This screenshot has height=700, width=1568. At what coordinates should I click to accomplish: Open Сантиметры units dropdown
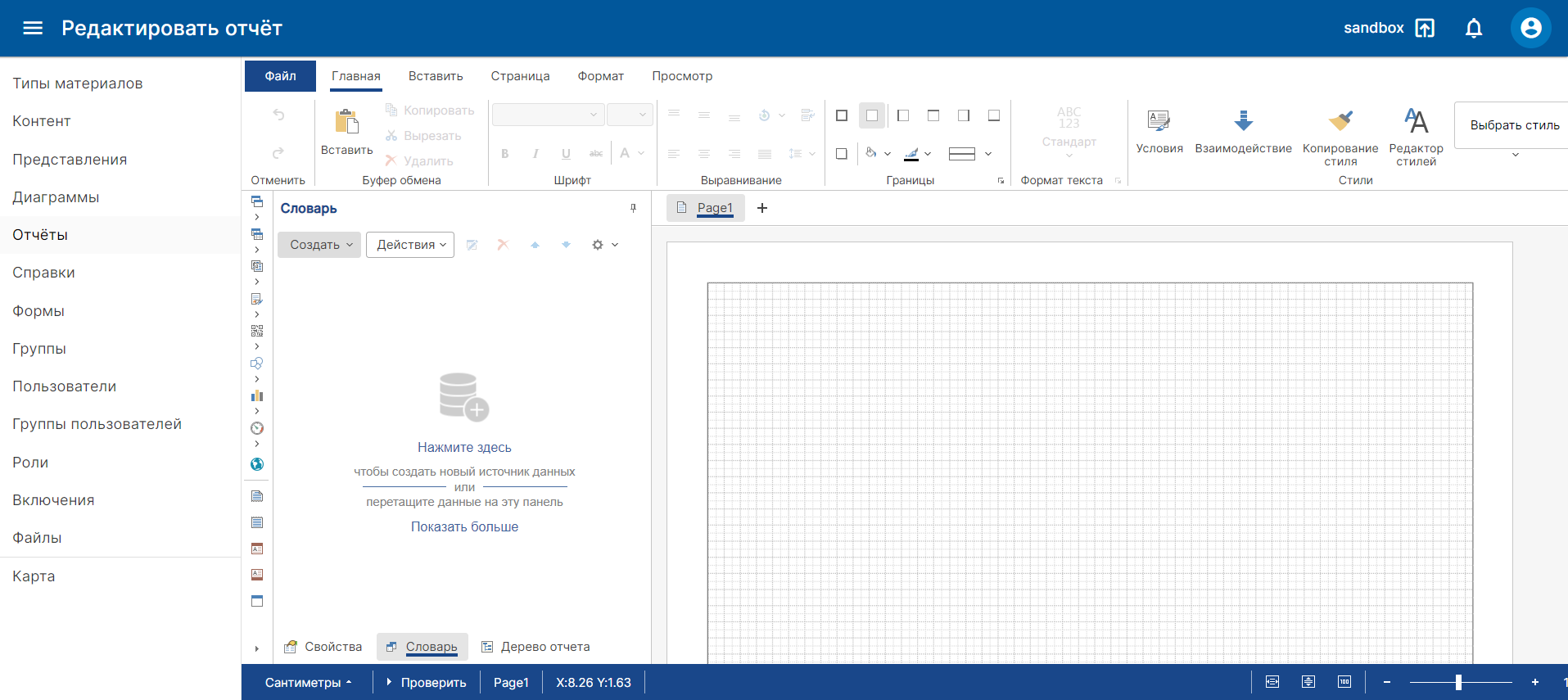tap(308, 682)
